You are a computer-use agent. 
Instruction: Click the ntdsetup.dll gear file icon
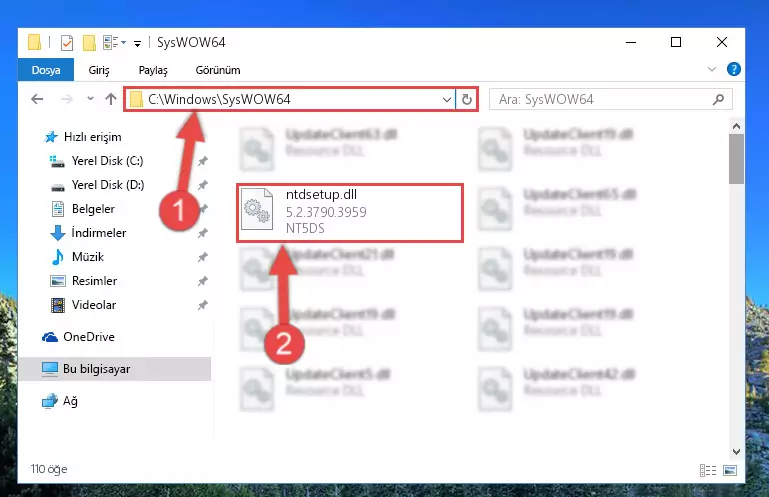click(x=257, y=209)
